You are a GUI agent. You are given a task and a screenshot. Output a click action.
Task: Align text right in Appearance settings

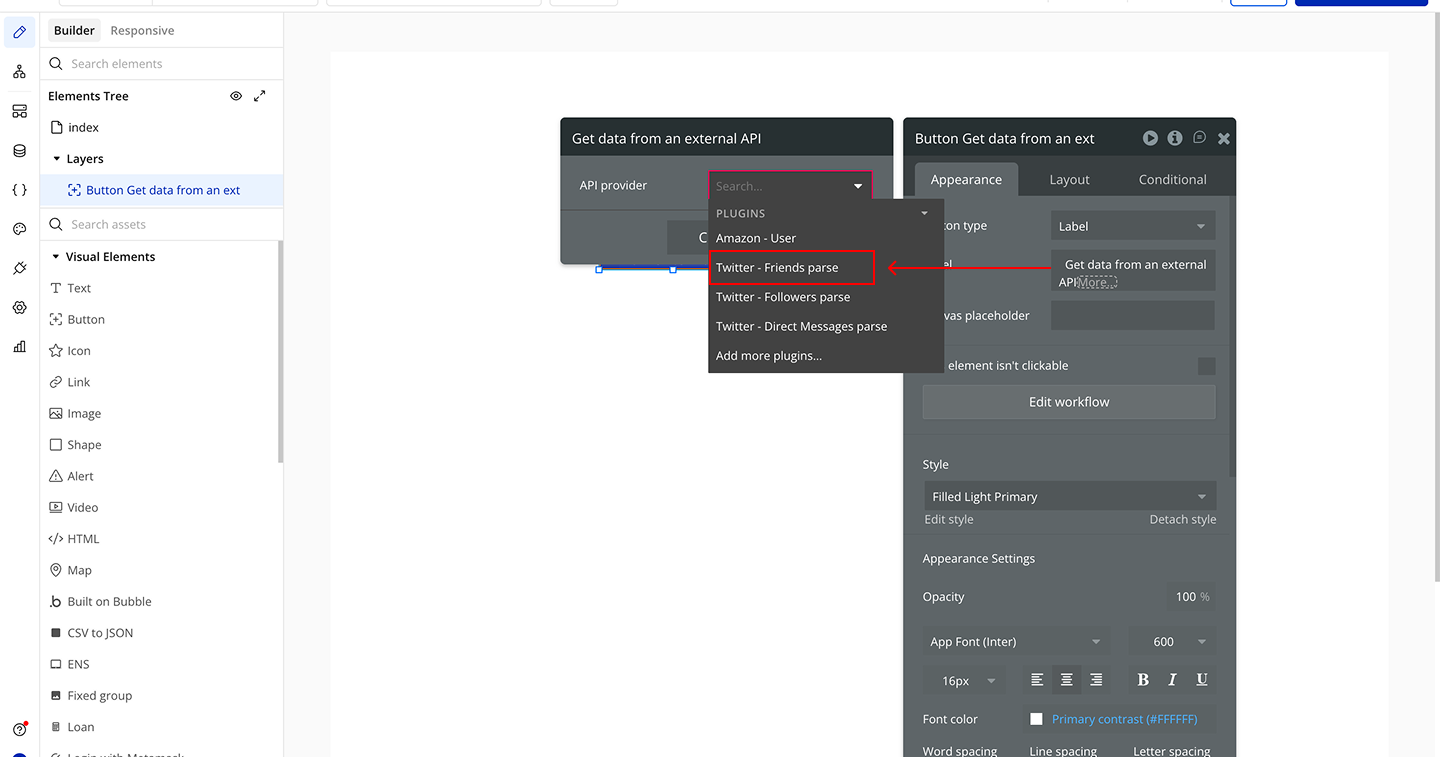1096,680
